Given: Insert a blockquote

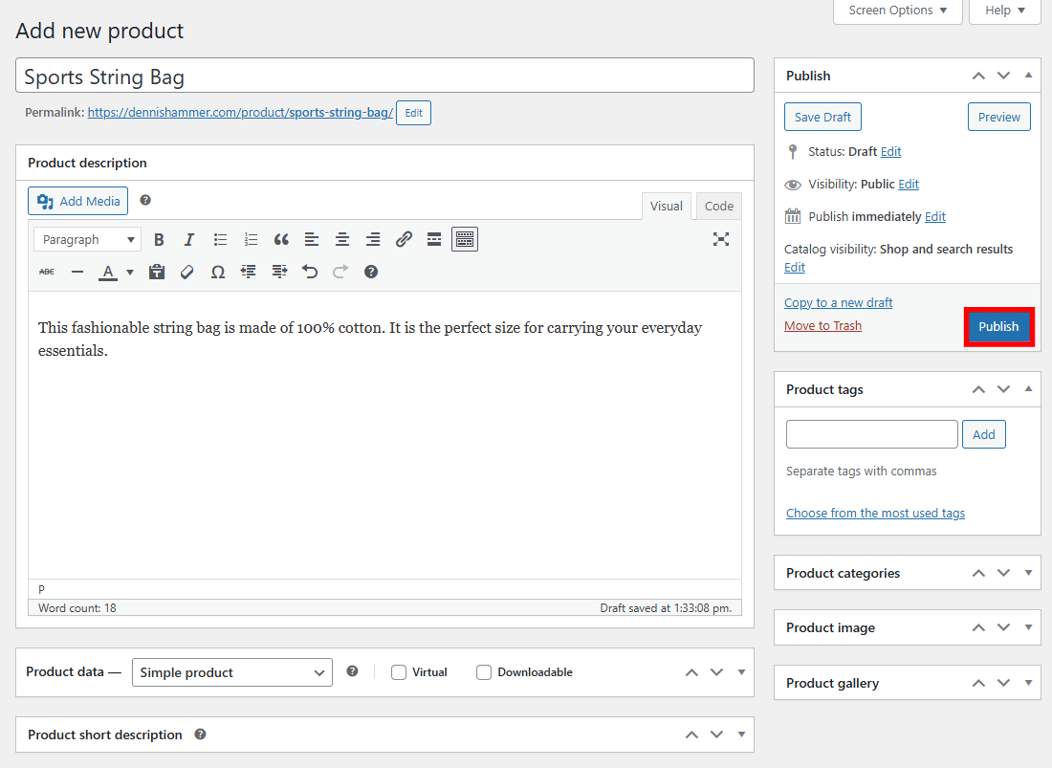Looking at the screenshot, I should point(281,239).
